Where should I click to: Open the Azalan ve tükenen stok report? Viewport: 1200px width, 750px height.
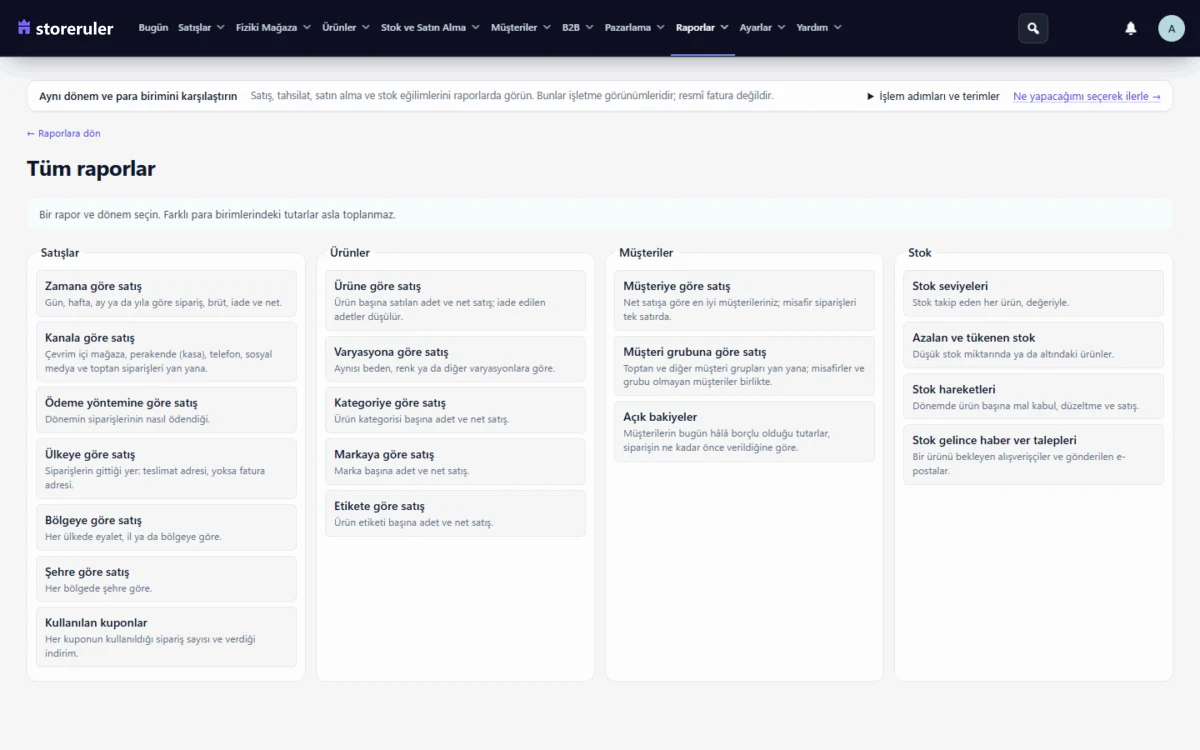click(x=1033, y=345)
